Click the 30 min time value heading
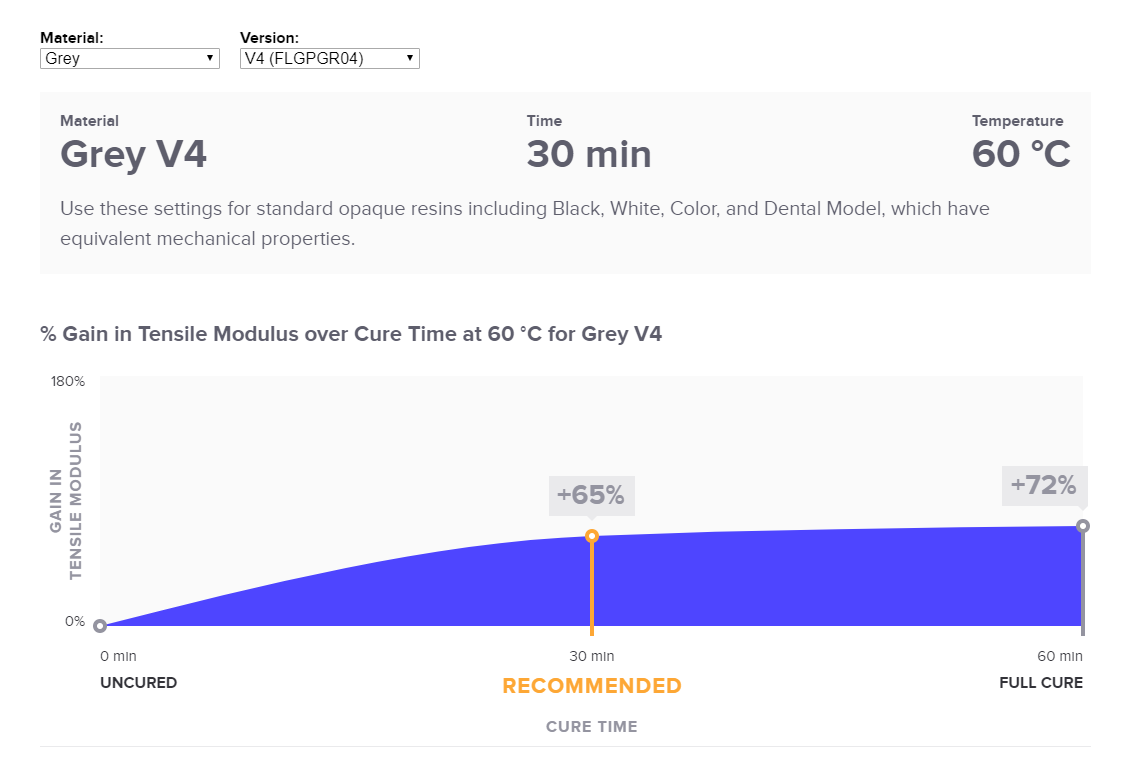 [589, 154]
